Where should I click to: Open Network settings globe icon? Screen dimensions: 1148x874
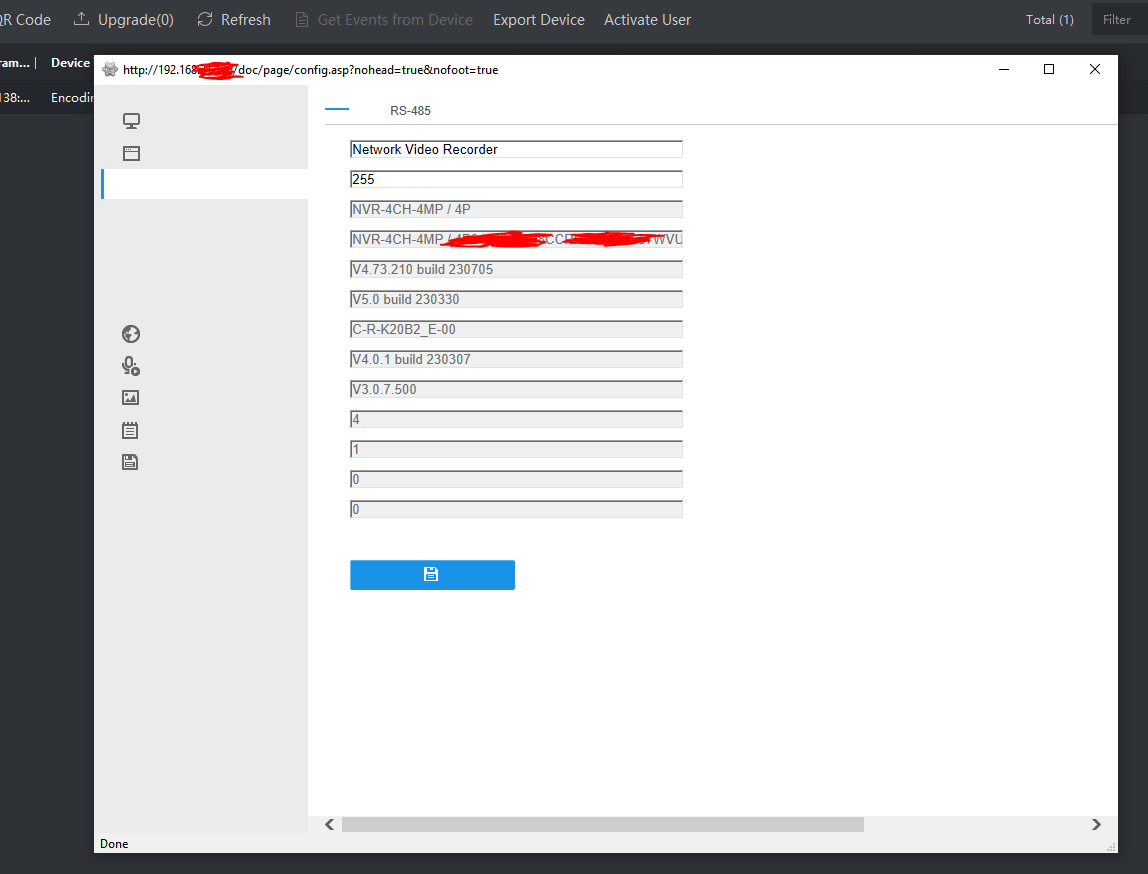pyautogui.click(x=130, y=334)
